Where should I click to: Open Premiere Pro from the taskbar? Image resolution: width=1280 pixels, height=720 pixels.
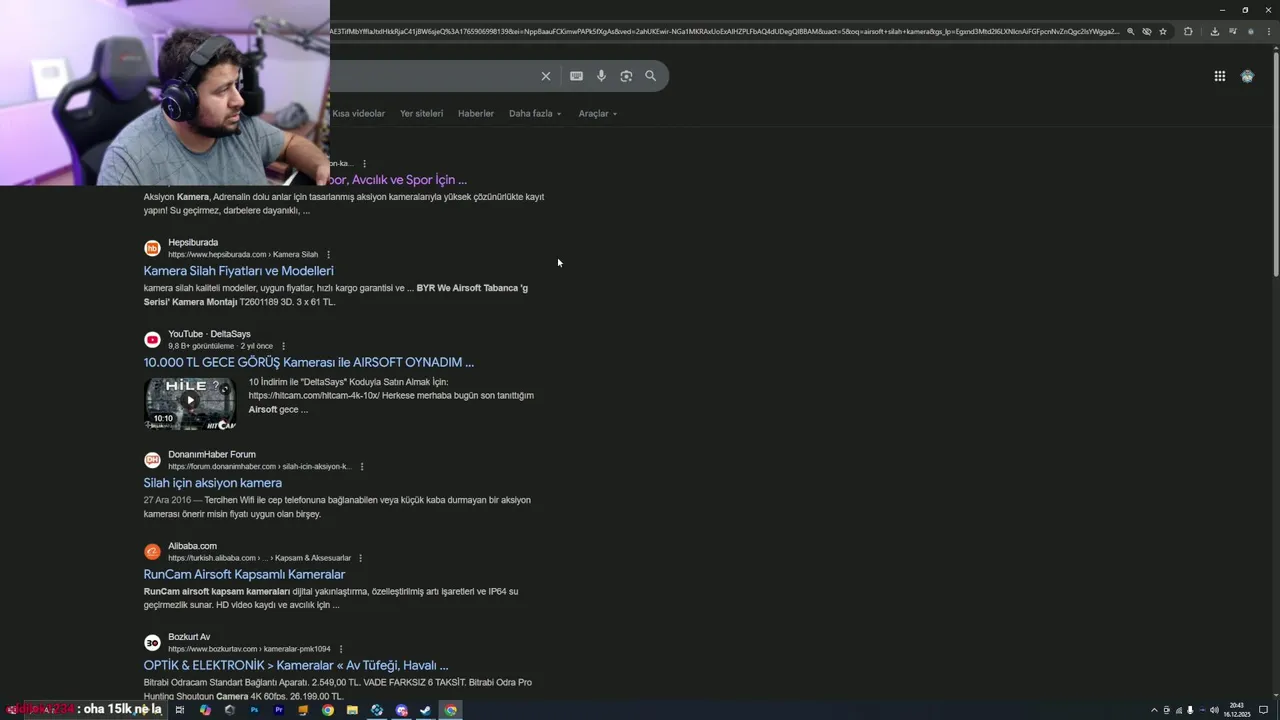(279, 710)
